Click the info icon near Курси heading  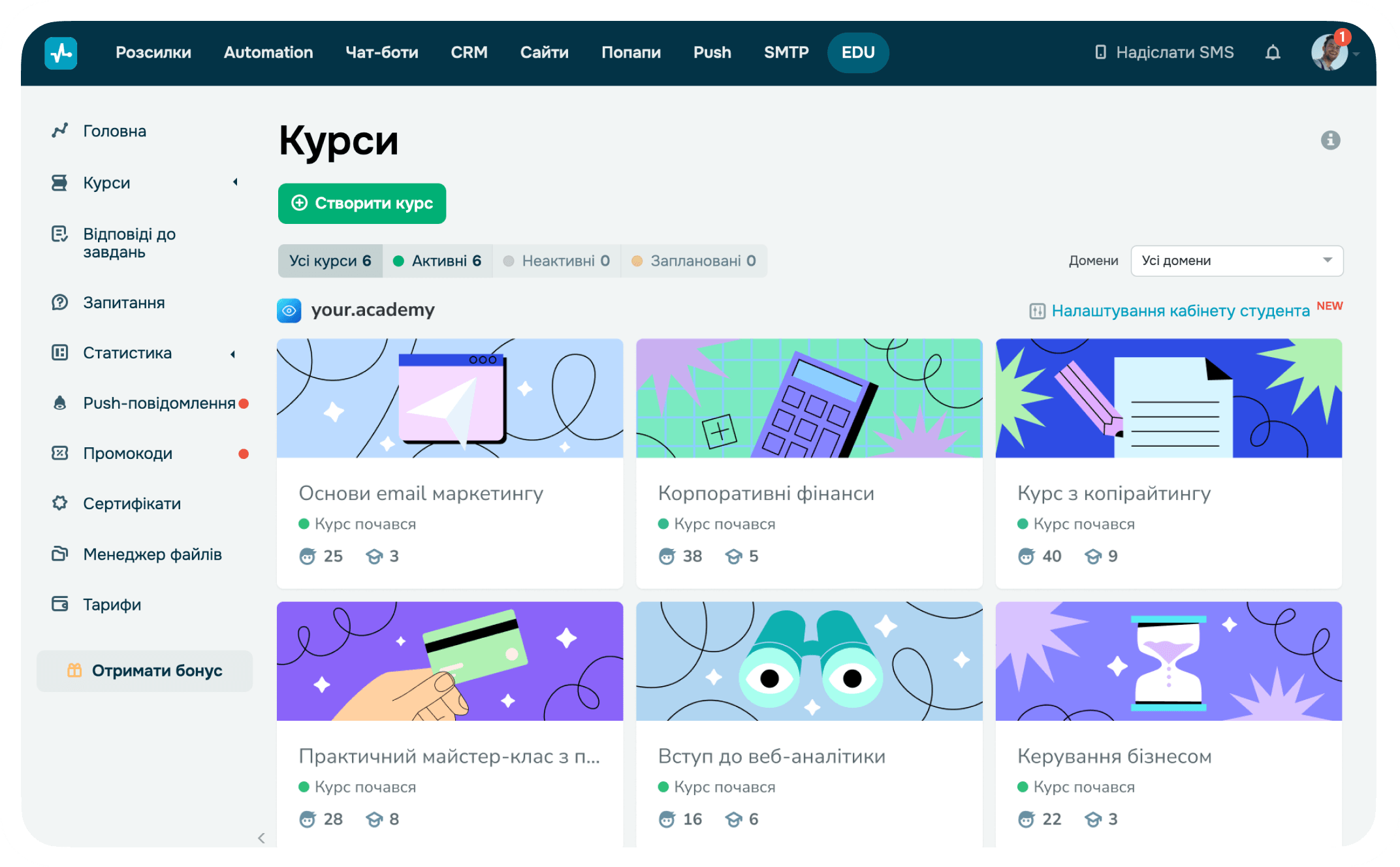1330,140
